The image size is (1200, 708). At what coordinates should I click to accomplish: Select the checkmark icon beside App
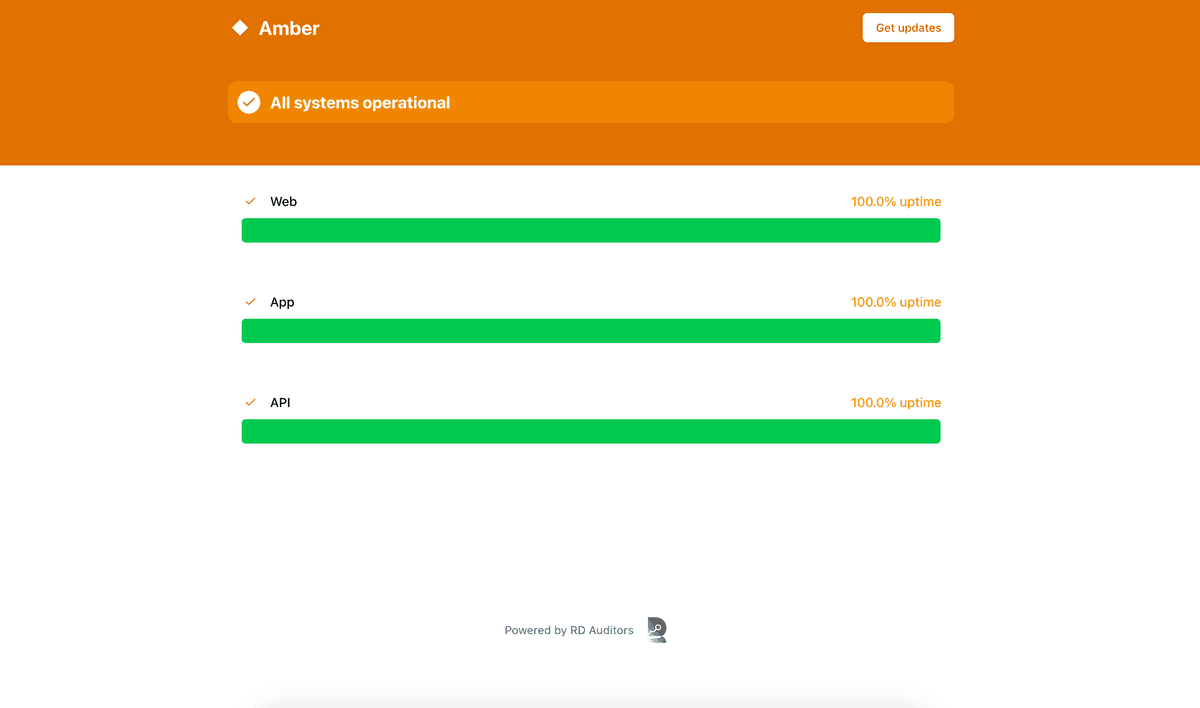[250, 301]
